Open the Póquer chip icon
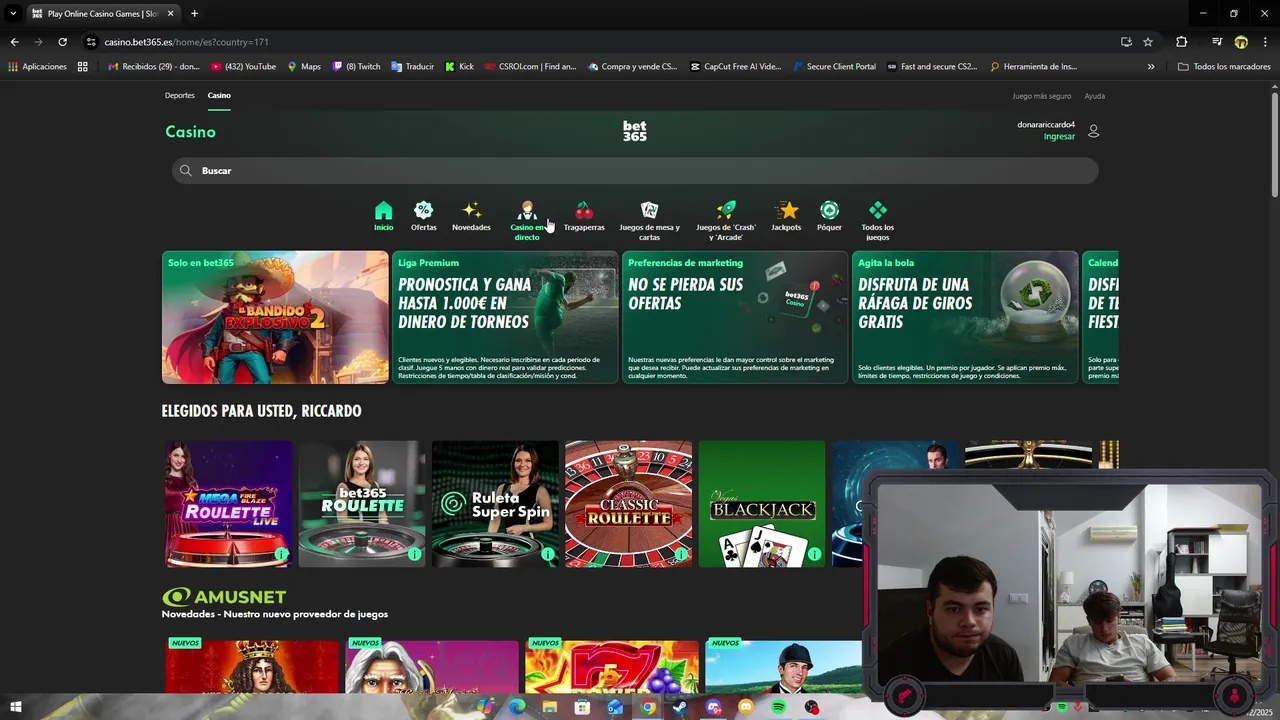 829,211
